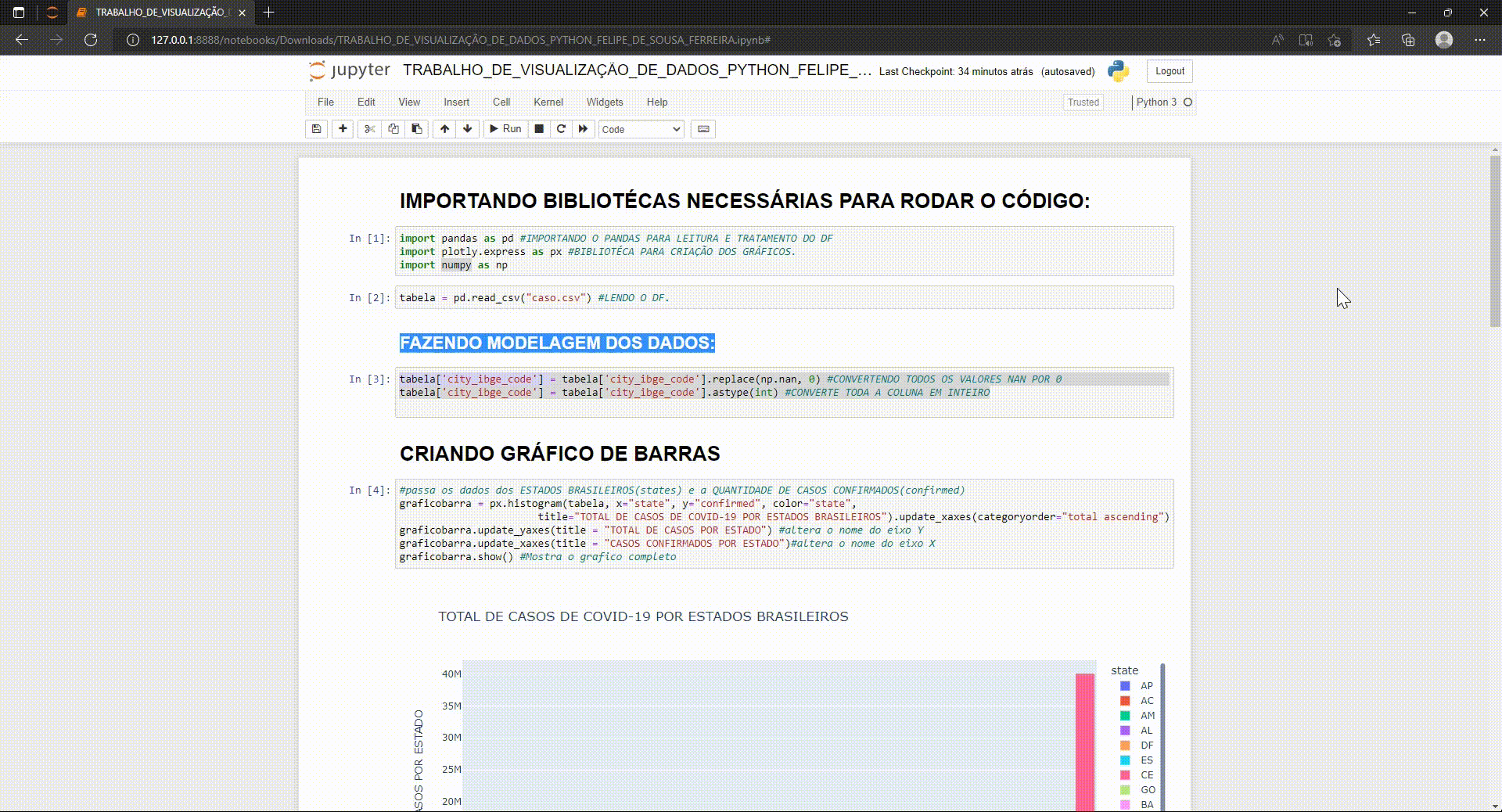
Task: Open the command palette keyboard icon
Action: pyautogui.click(x=702, y=129)
